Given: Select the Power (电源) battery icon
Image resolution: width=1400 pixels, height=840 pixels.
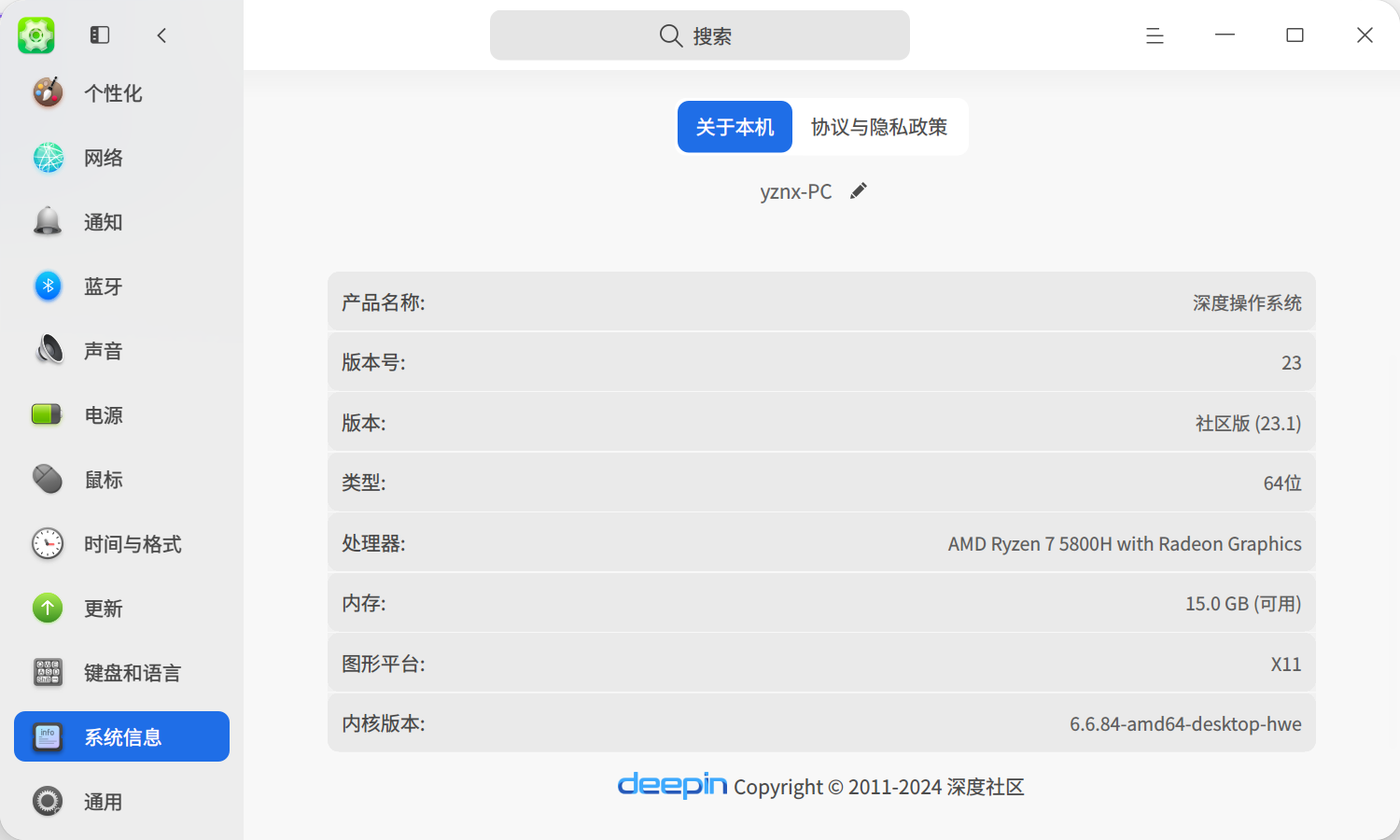Looking at the screenshot, I should click(48, 414).
